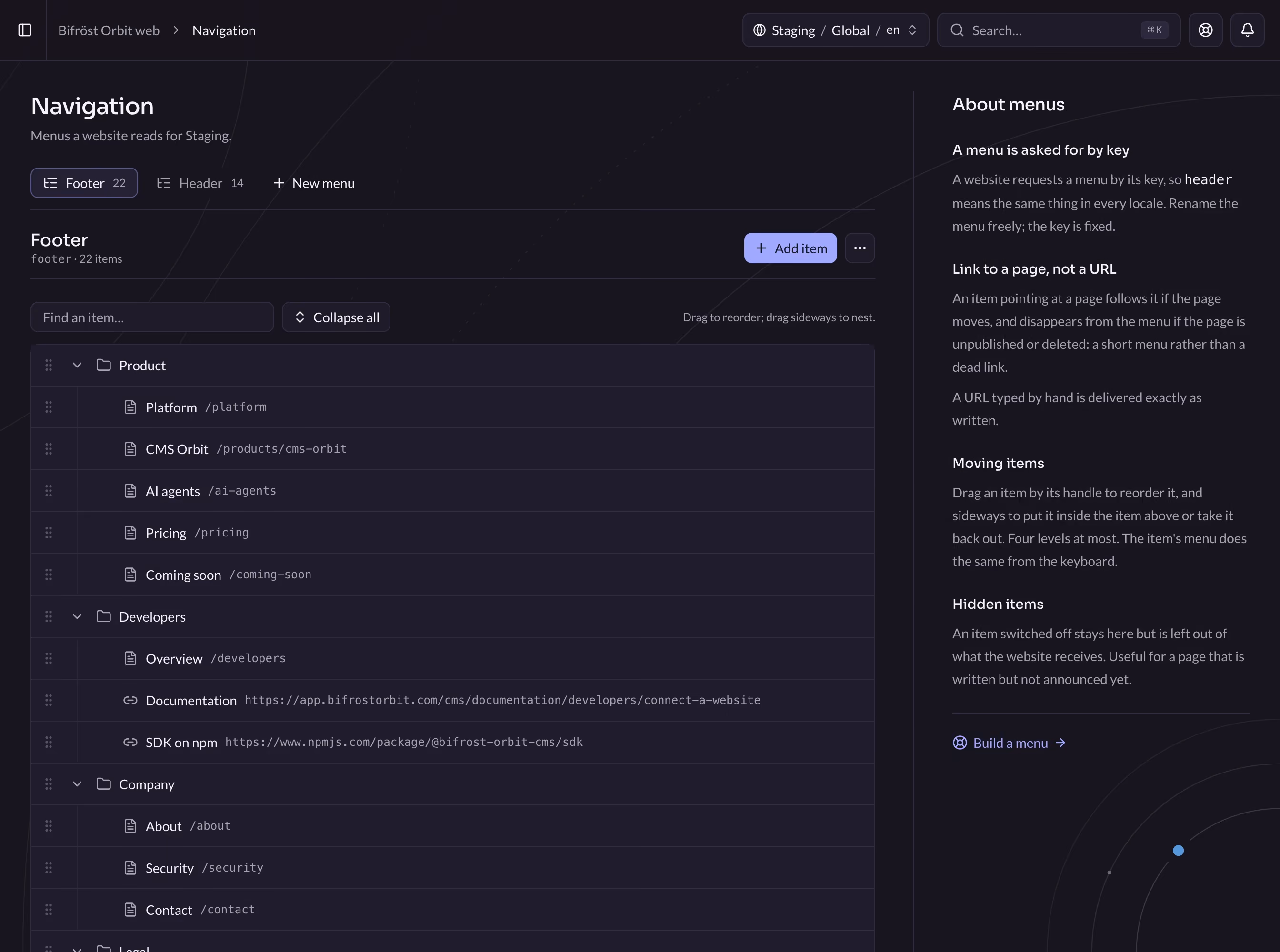Select the AI agents menu item

pos(452,491)
